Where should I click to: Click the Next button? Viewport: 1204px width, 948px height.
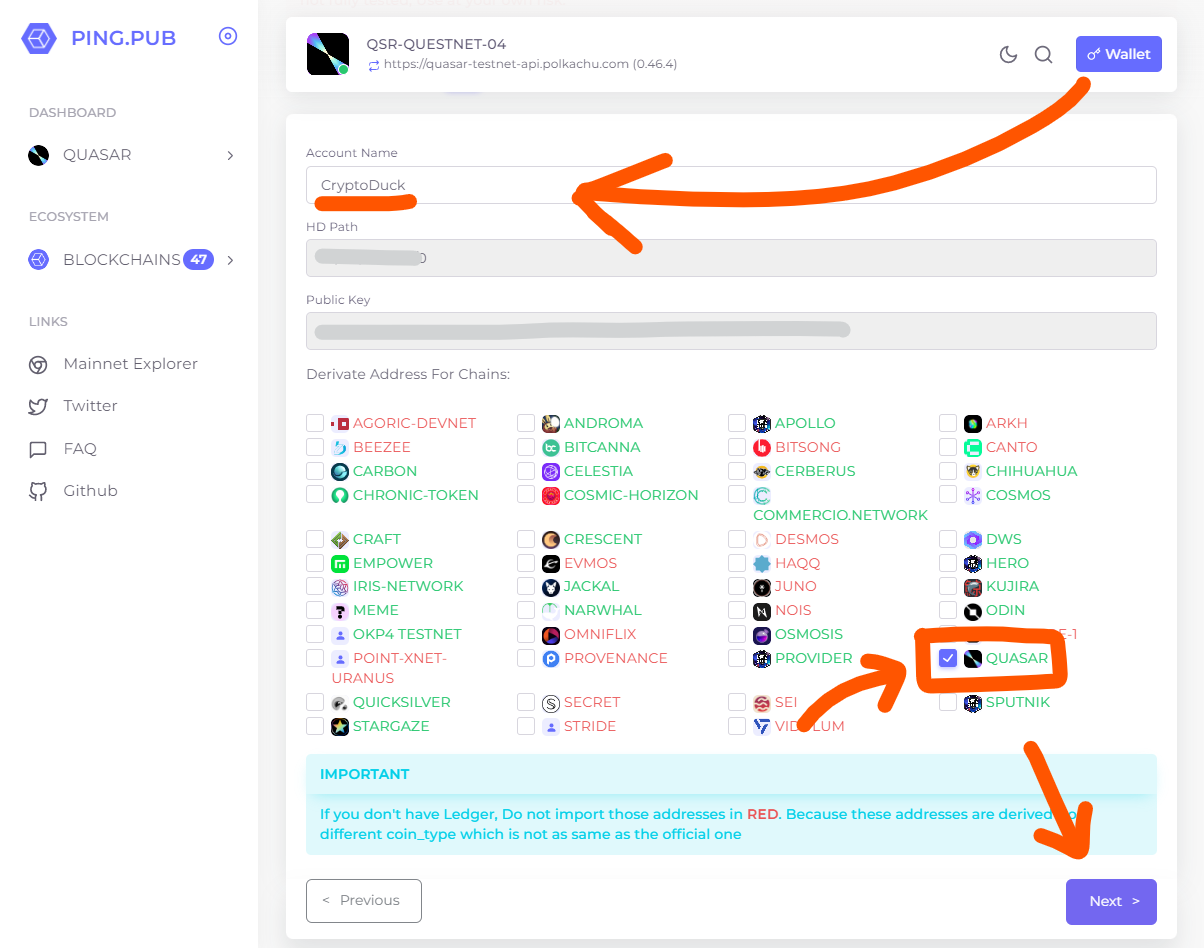coord(1111,901)
